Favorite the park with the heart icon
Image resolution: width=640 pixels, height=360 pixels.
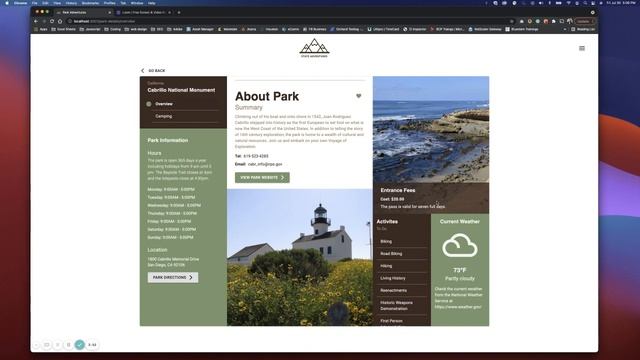tap(358, 96)
